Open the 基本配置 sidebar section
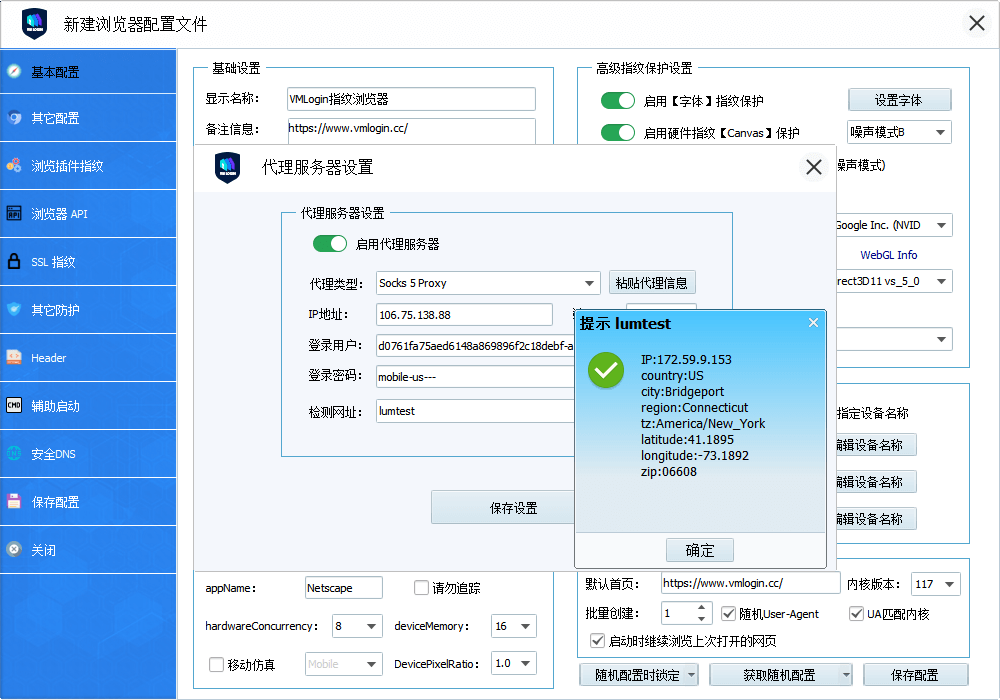The height and width of the screenshot is (700, 1000). (x=88, y=71)
